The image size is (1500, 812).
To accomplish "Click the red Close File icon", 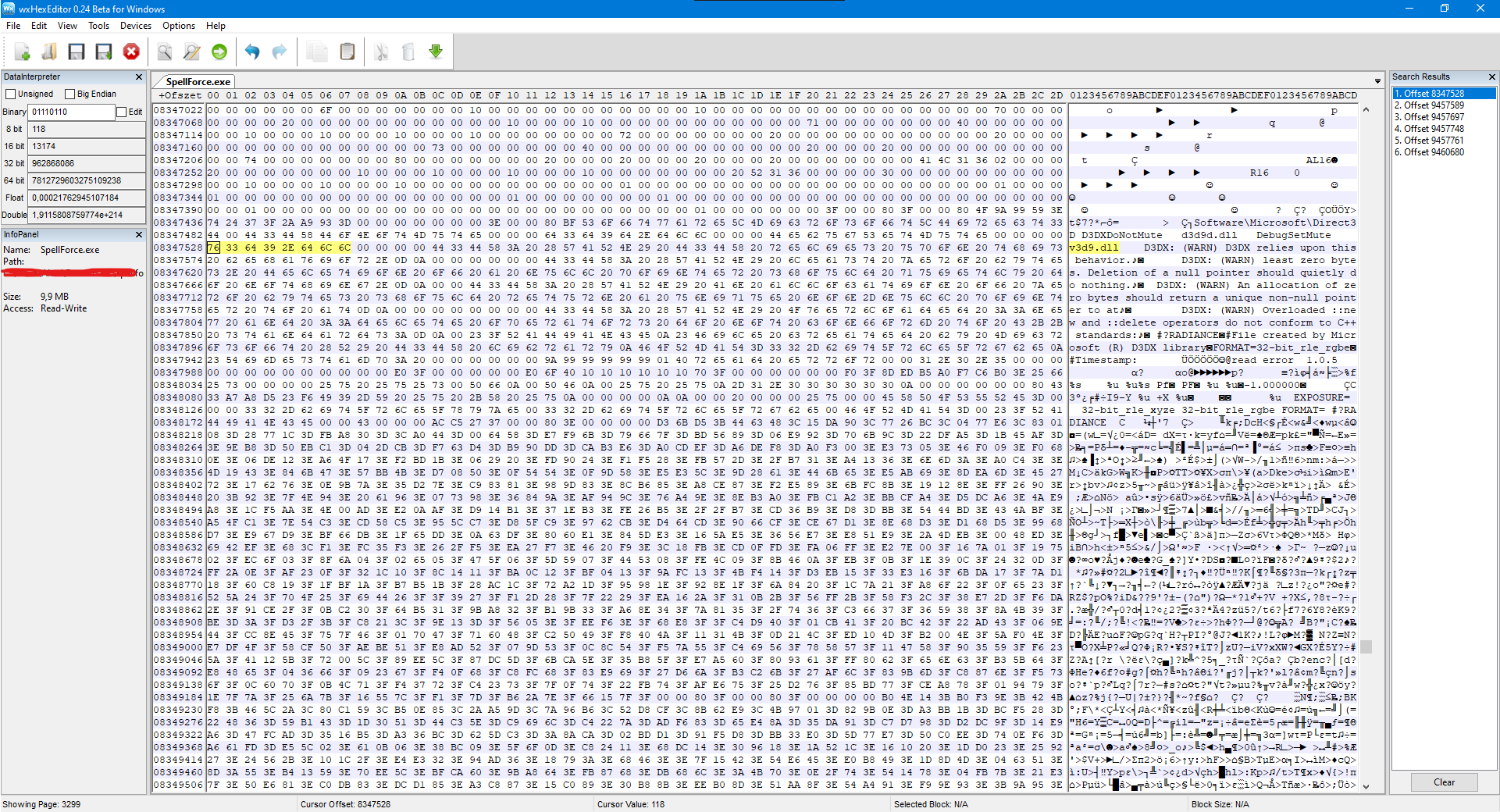I will click(131, 52).
